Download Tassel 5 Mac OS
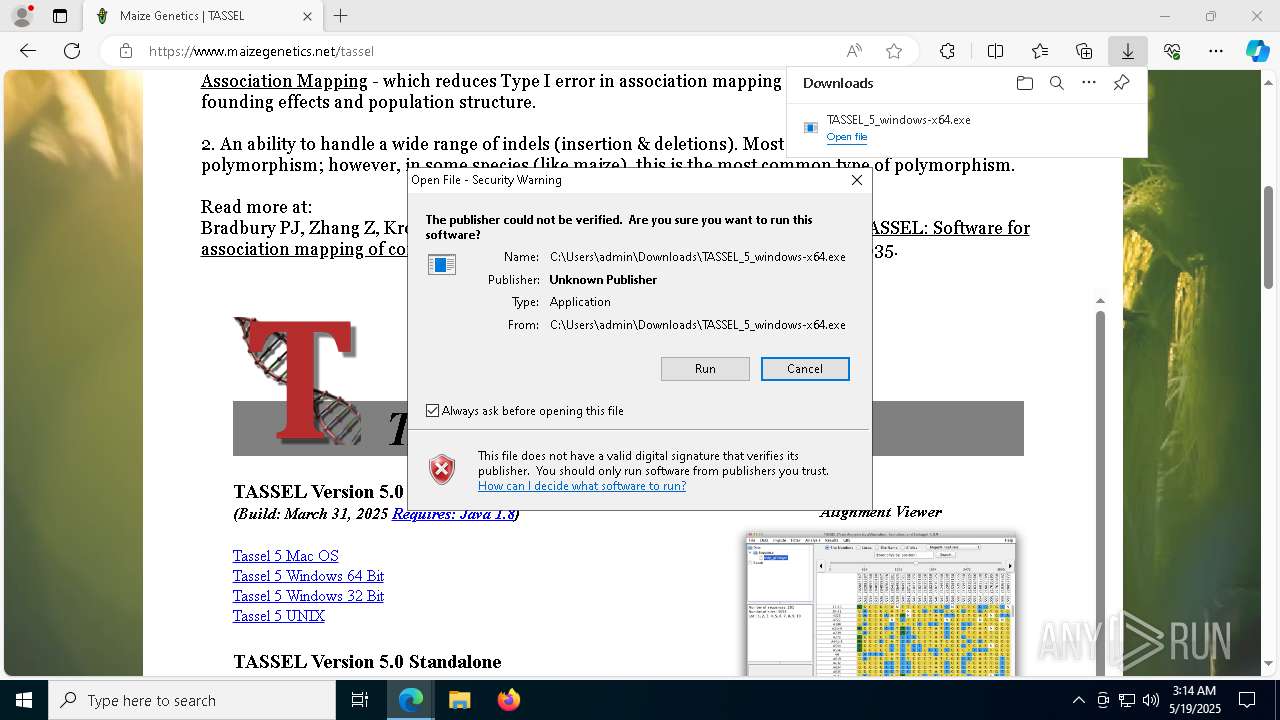This screenshot has width=1280, height=720. point(286,556)
